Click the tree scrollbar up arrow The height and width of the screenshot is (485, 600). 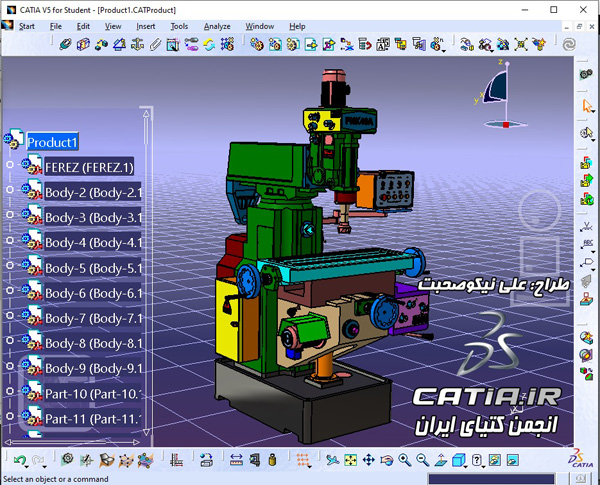146,113
